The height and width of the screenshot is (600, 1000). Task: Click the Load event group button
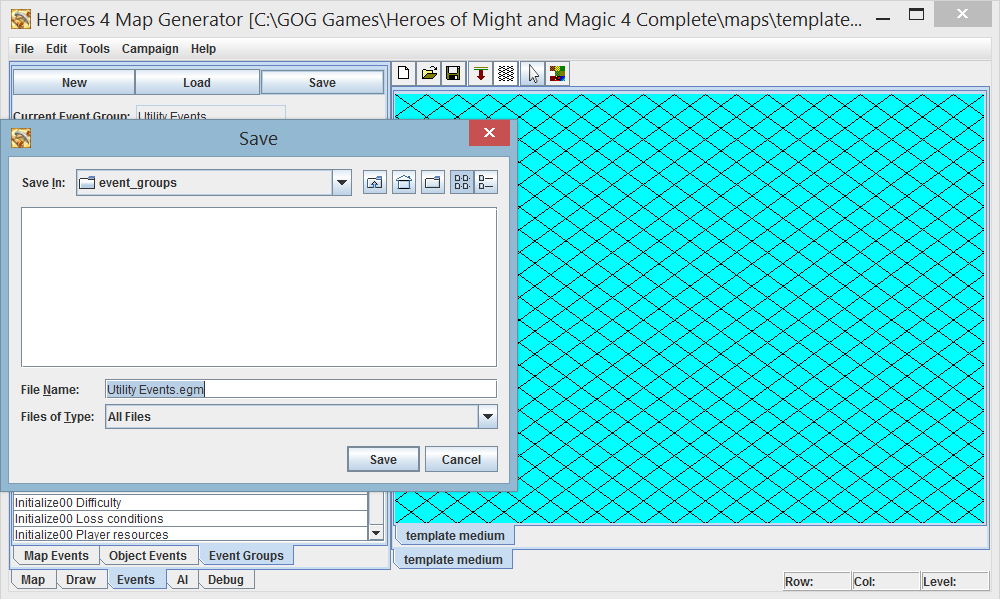click(x=196, y=83)
